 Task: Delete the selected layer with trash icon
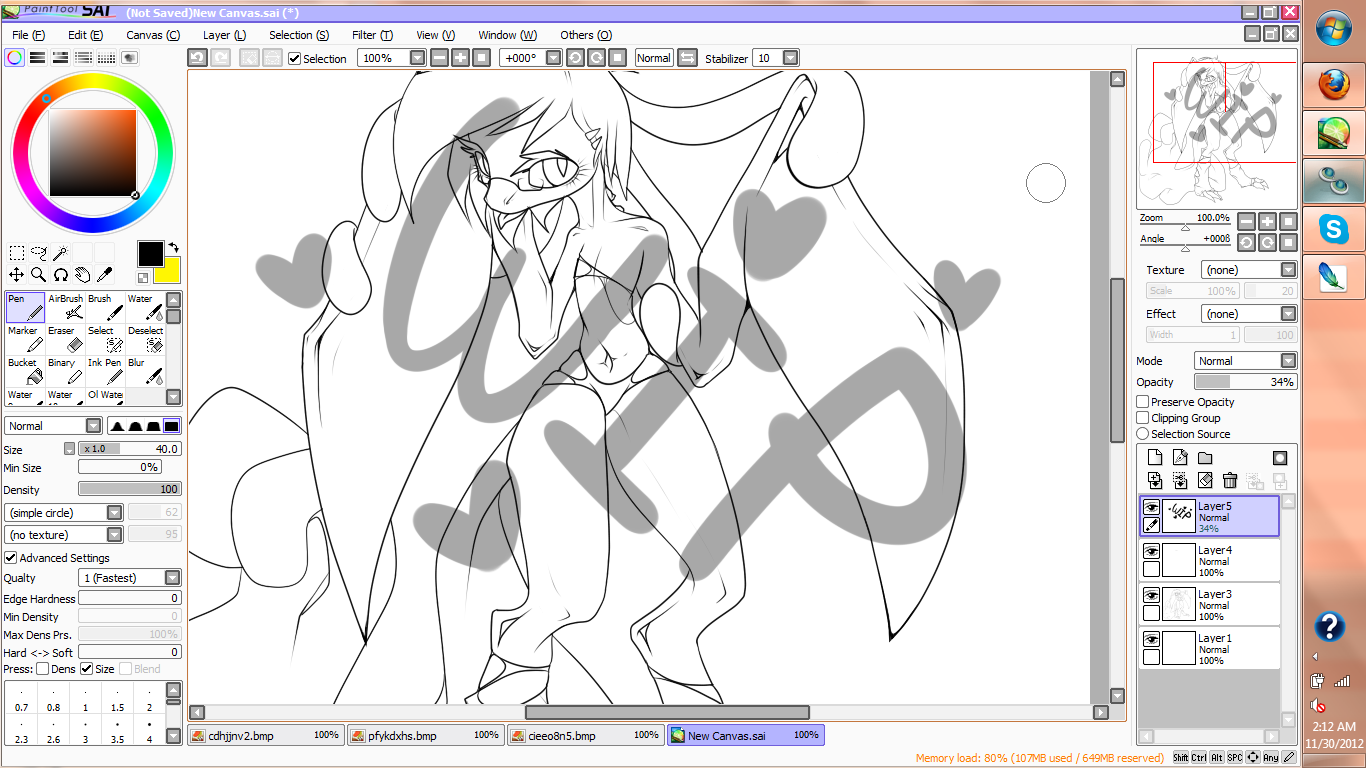[x=1230, y=481]
